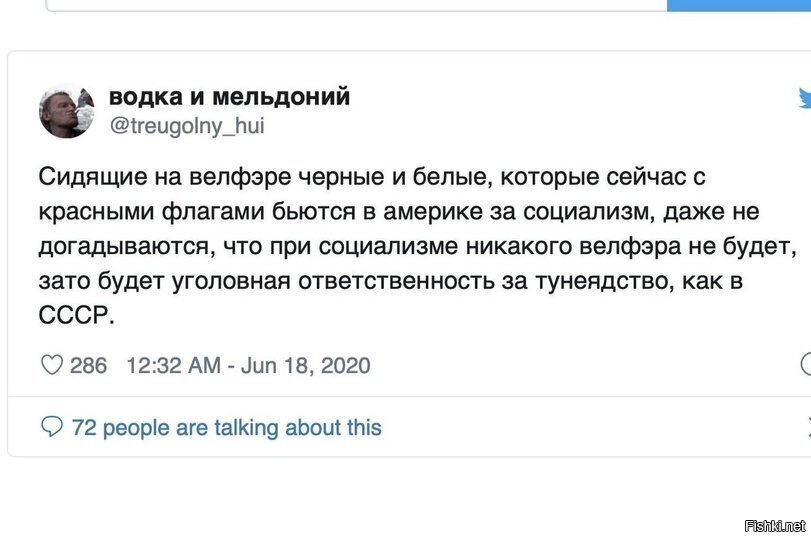811x538 pixels.
Task: Open "72 people are talking about this"
Action: (x=226, y=428)
